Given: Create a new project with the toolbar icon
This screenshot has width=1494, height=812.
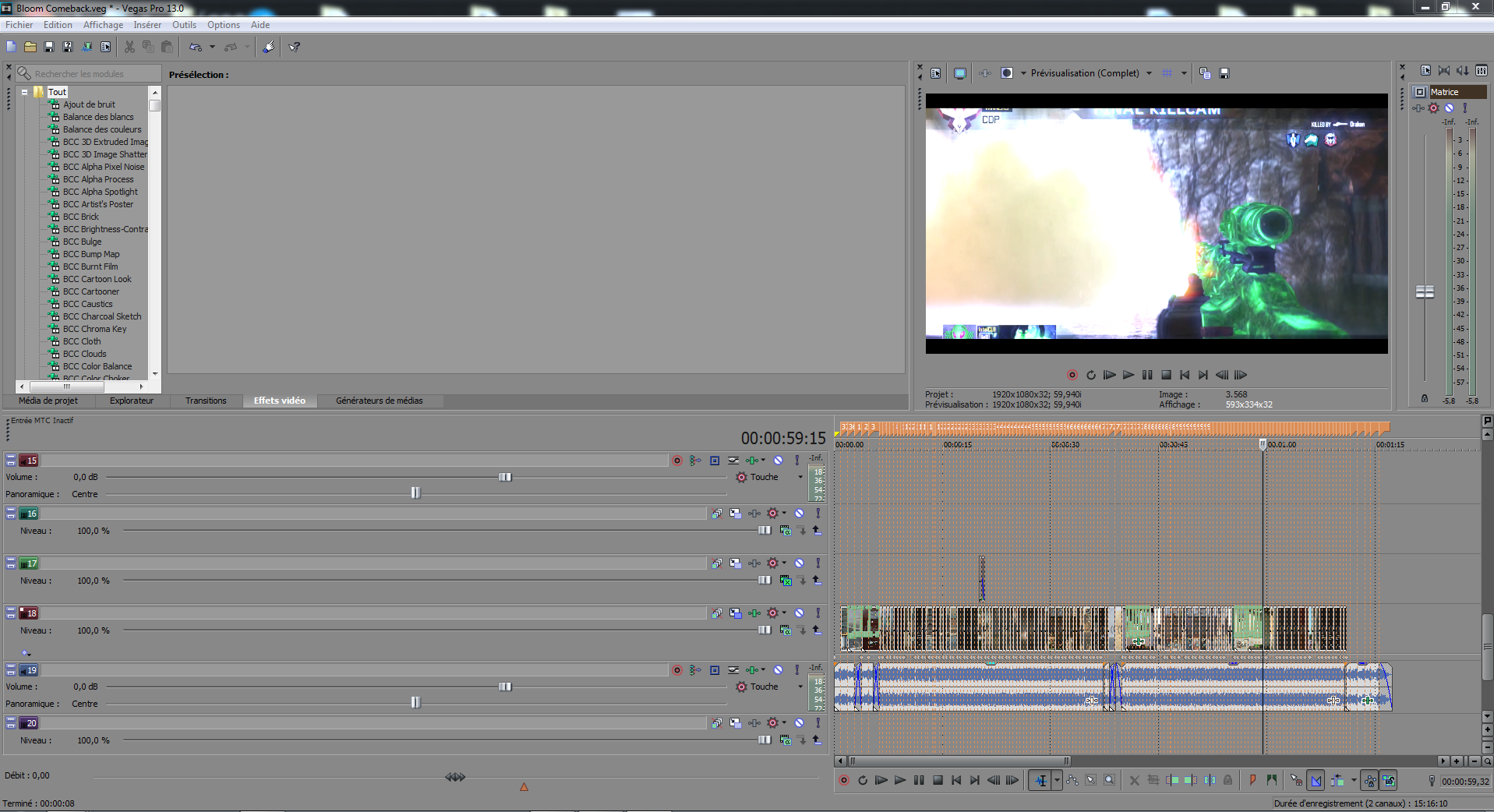Looking at the screenshot, I should pos(11,47).
